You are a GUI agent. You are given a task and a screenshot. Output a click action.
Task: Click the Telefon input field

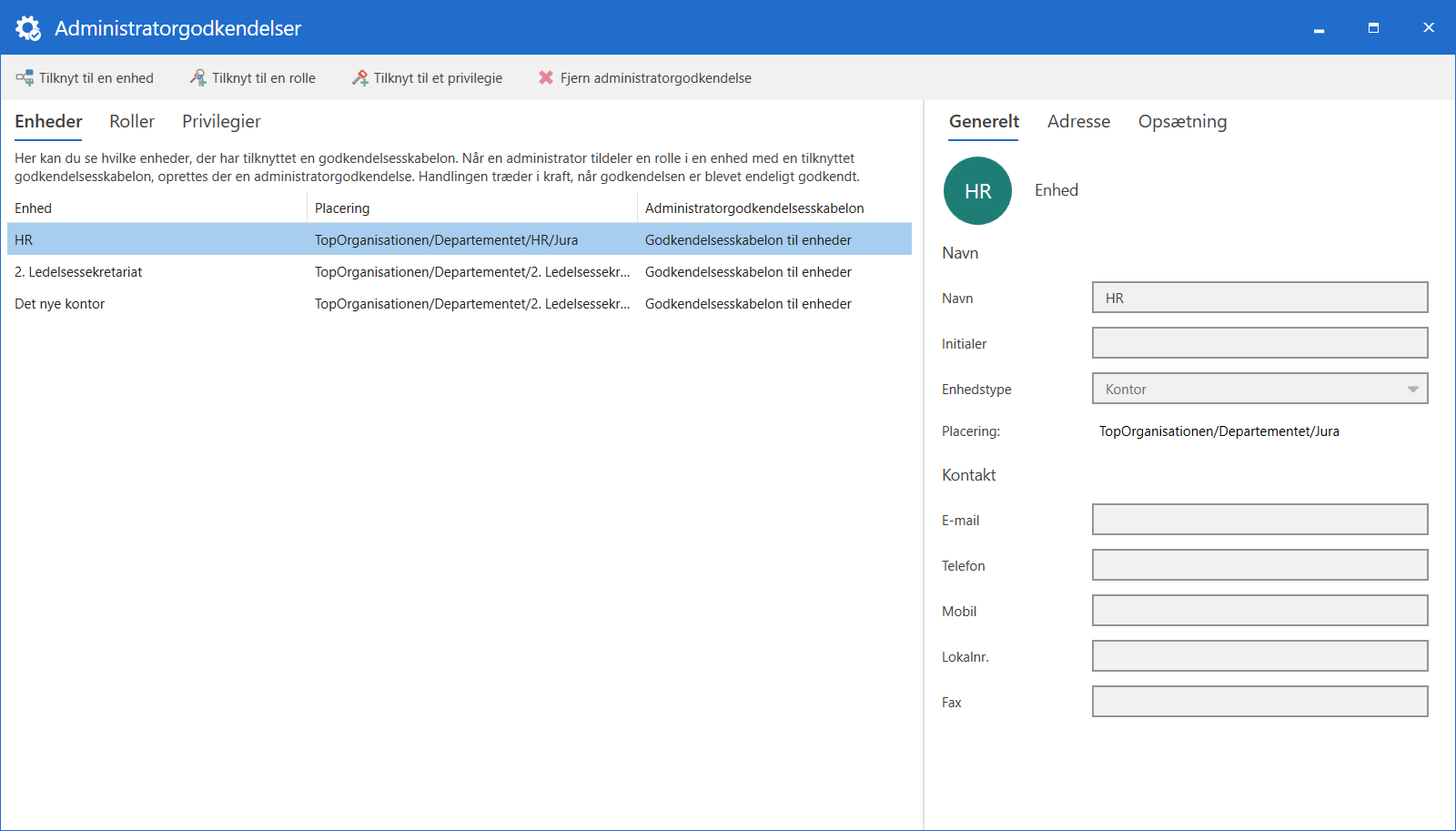pyautogui.click(x=1259, y=566)
